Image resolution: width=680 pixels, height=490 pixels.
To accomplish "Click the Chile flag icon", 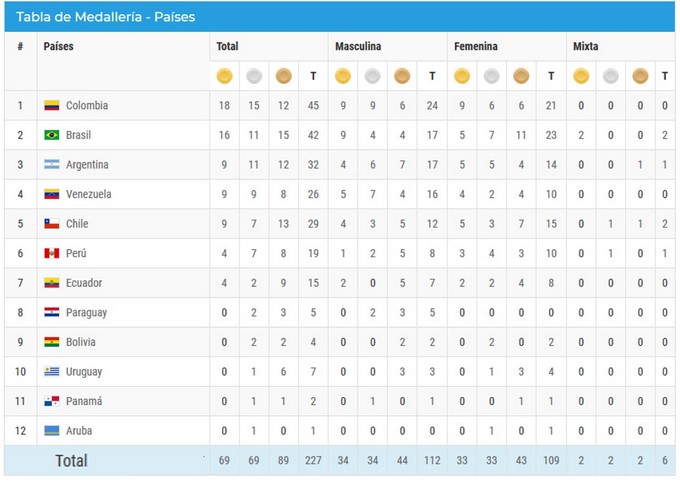I will click(52, 224).
